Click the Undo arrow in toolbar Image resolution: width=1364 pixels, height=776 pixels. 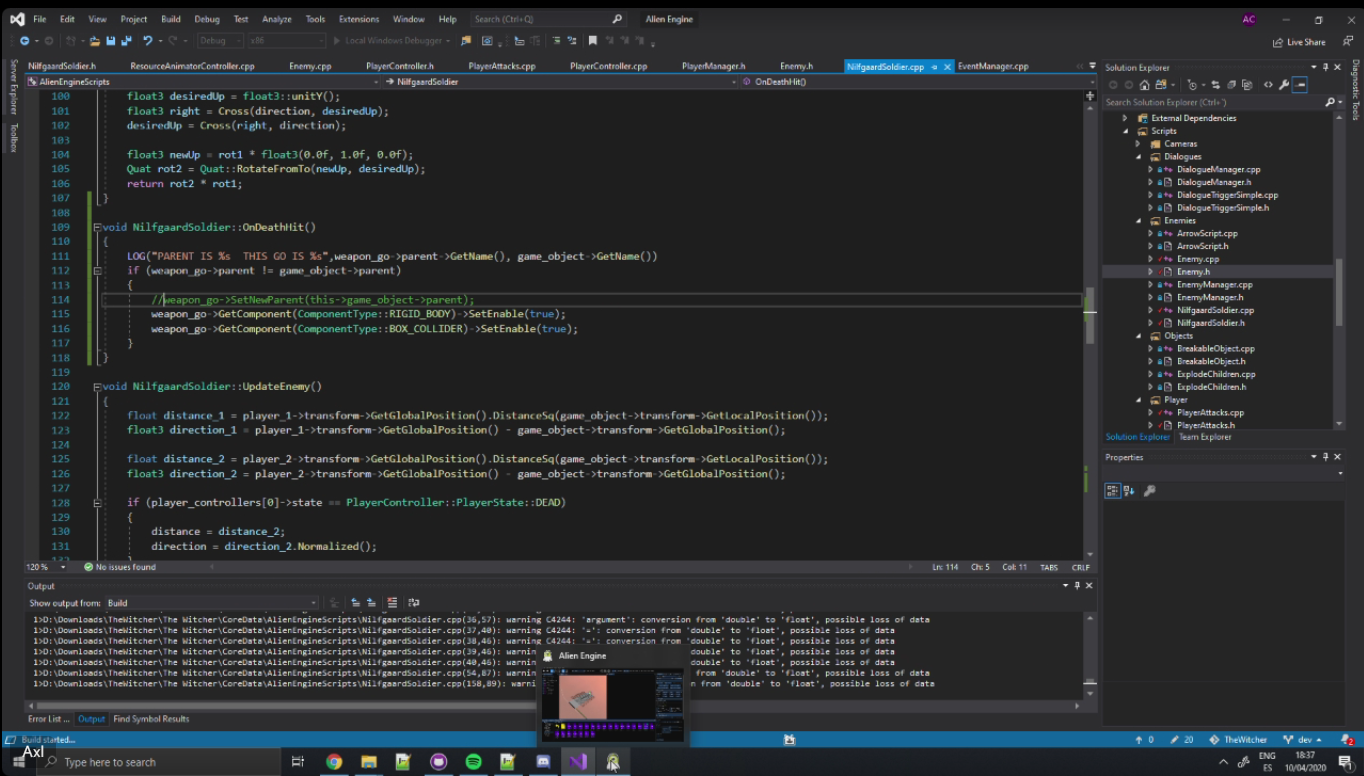click(x=148, y=41)
